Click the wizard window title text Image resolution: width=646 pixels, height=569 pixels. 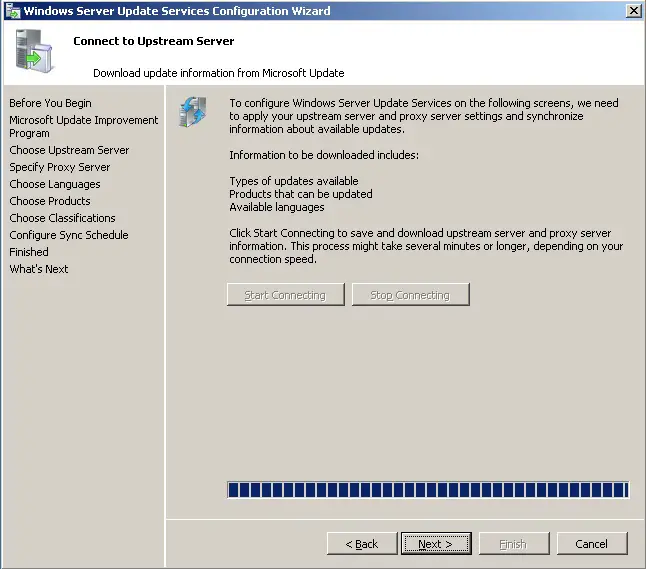177,11
